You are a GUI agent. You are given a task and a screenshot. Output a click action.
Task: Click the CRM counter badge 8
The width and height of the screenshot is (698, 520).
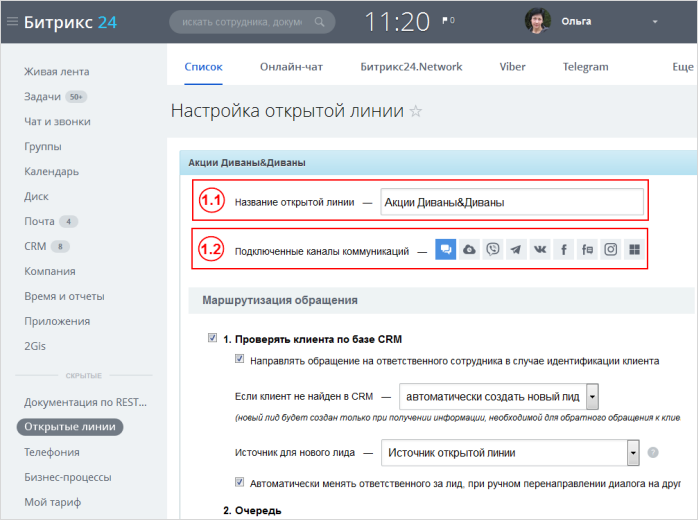point(60,246)
